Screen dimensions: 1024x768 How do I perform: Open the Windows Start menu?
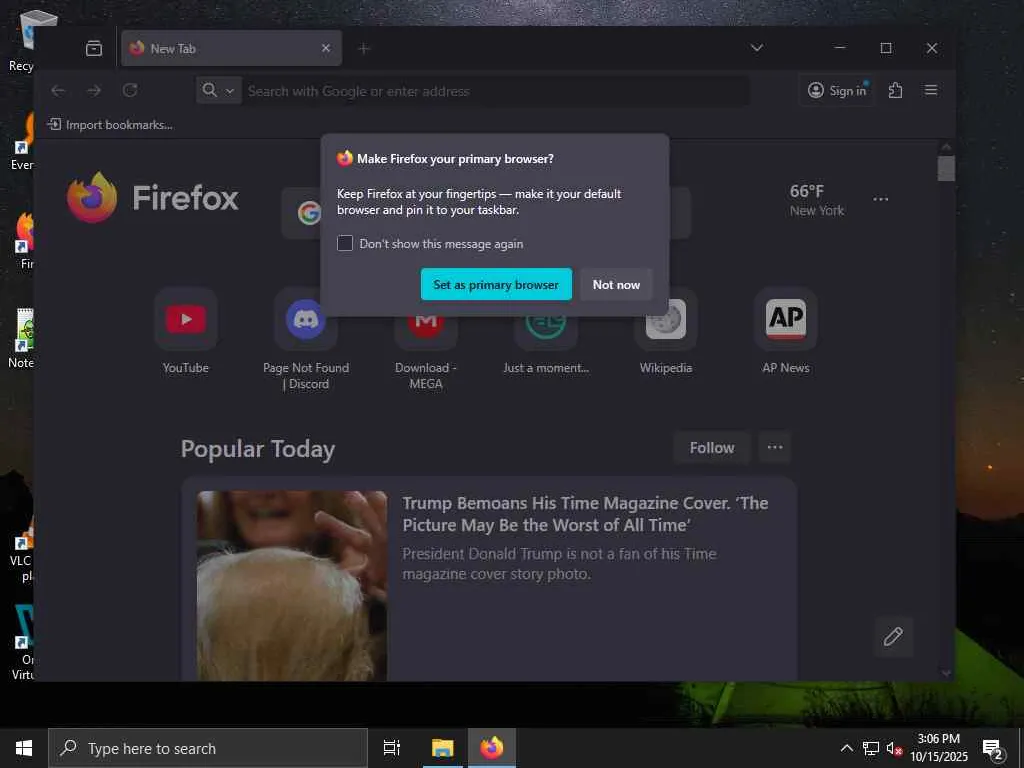coord(24,748)
